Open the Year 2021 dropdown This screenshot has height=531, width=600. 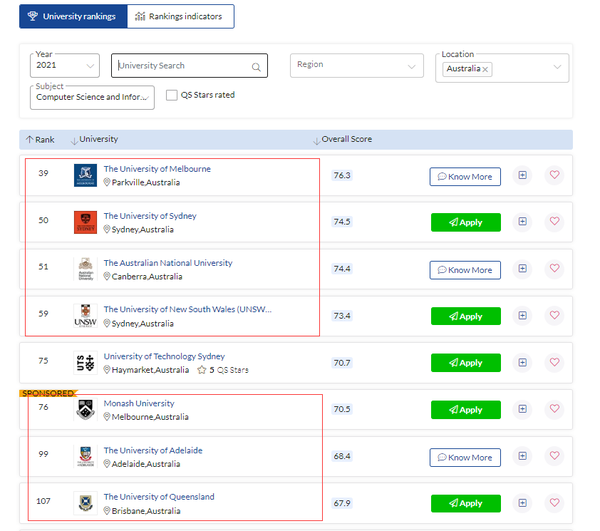click(x=65, y=65)
